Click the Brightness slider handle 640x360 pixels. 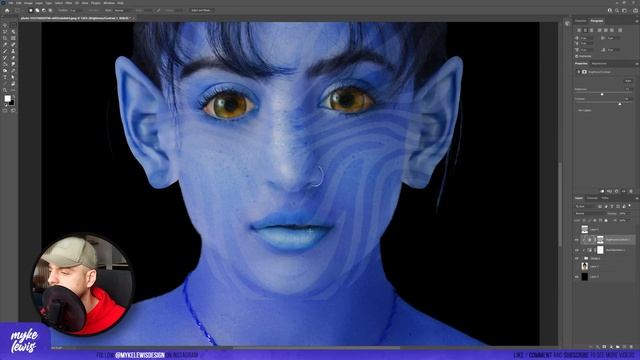coord(602,94)
